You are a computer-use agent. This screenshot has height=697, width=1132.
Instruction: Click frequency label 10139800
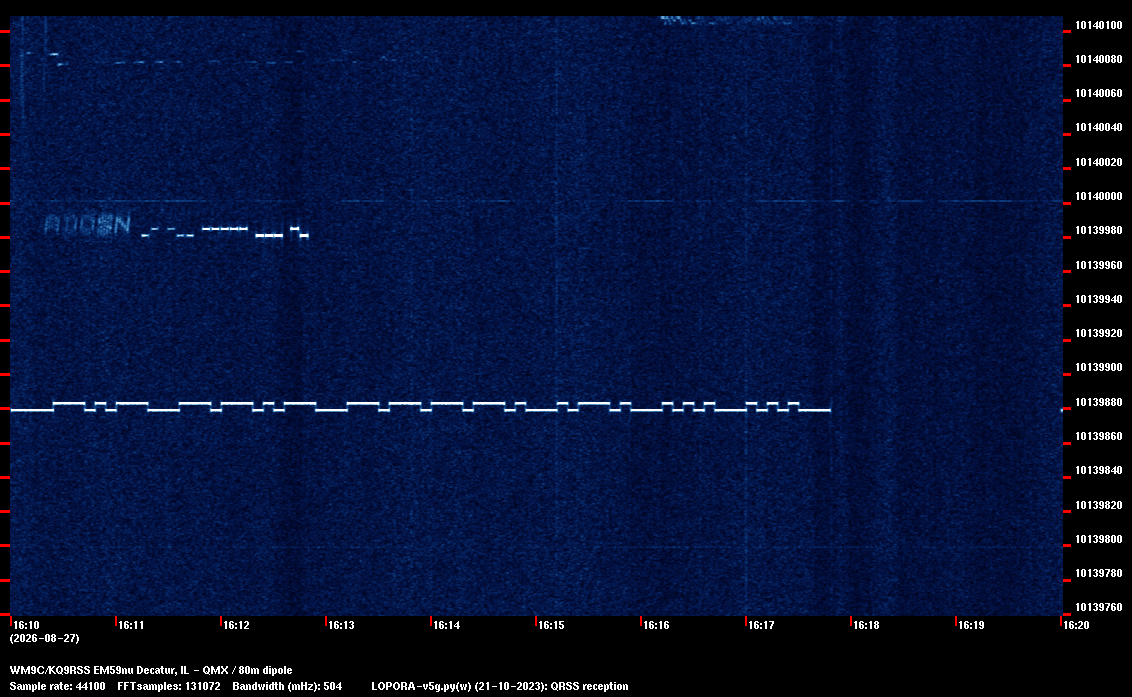(1099, 540)
